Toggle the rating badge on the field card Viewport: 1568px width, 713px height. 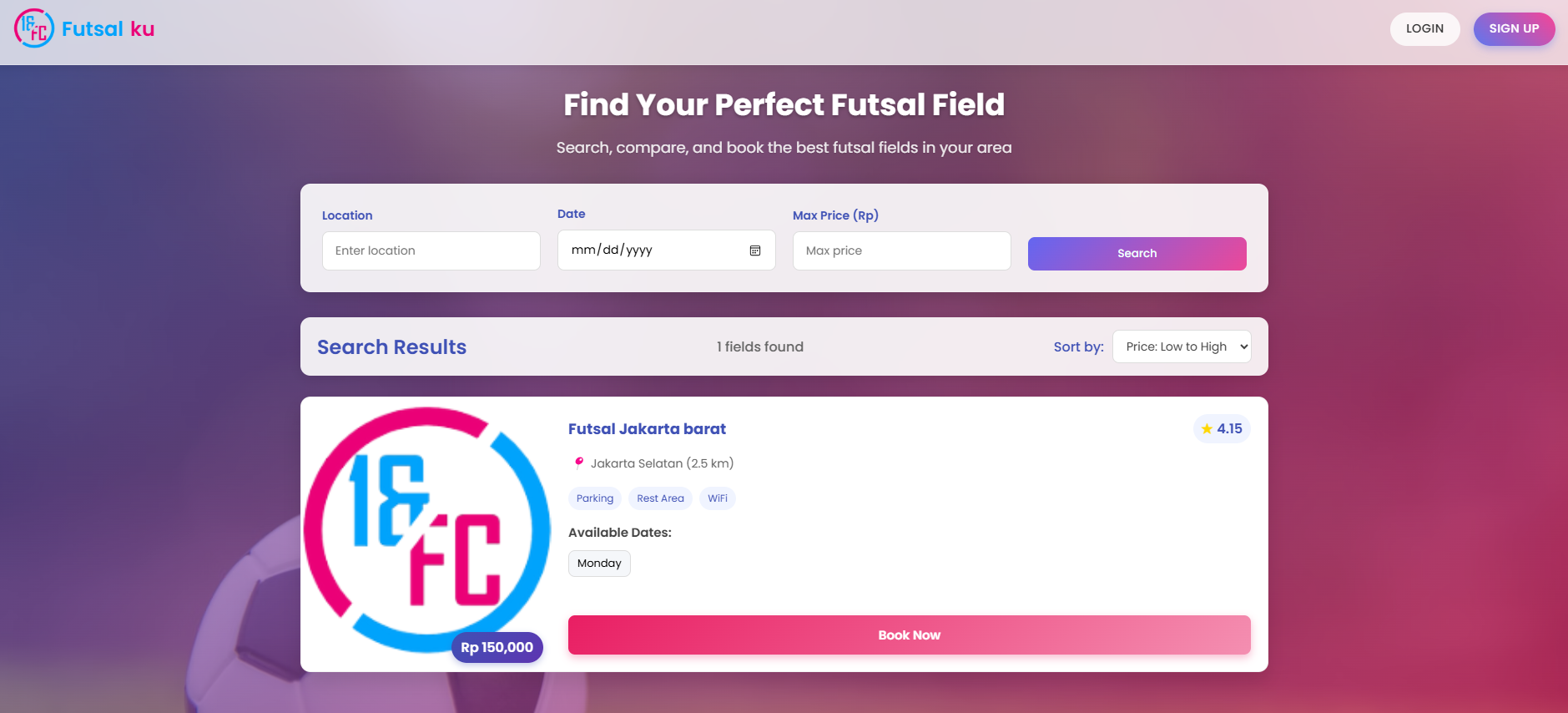click(1222, 428)
